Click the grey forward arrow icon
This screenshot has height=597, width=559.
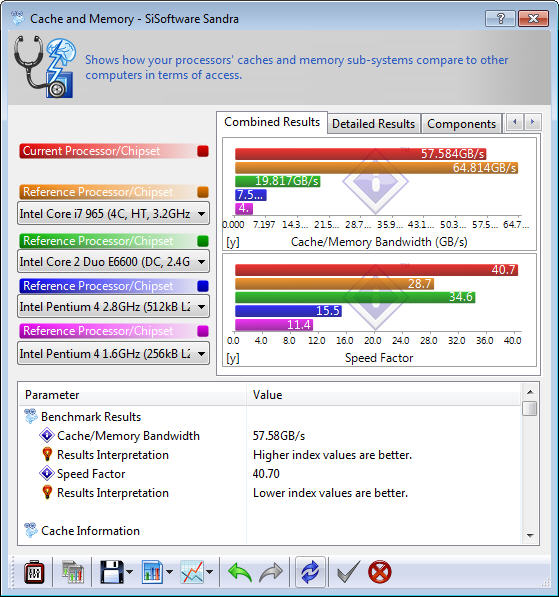tap(271, 572)
